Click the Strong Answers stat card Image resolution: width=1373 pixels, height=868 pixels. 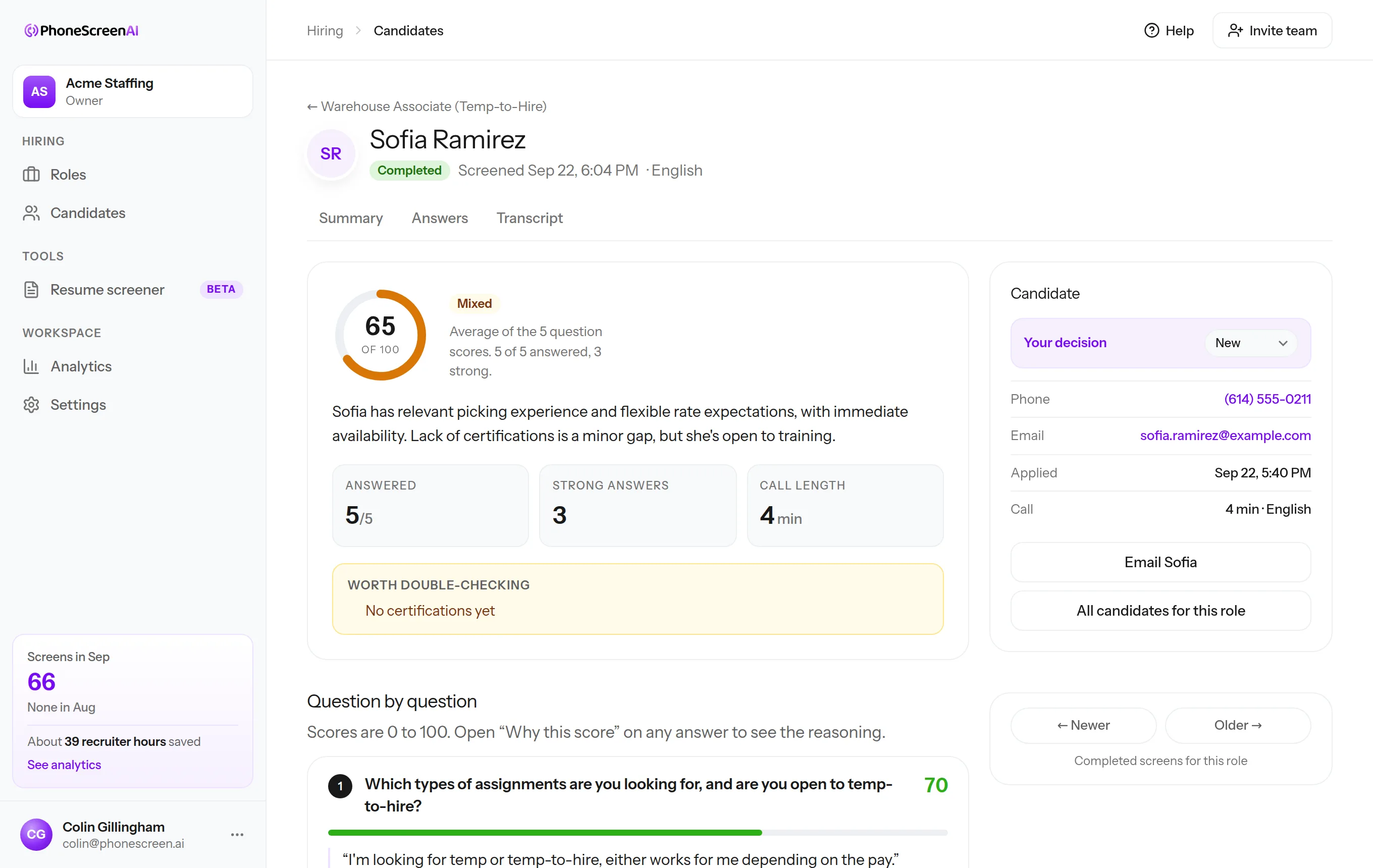pos(638,506)
